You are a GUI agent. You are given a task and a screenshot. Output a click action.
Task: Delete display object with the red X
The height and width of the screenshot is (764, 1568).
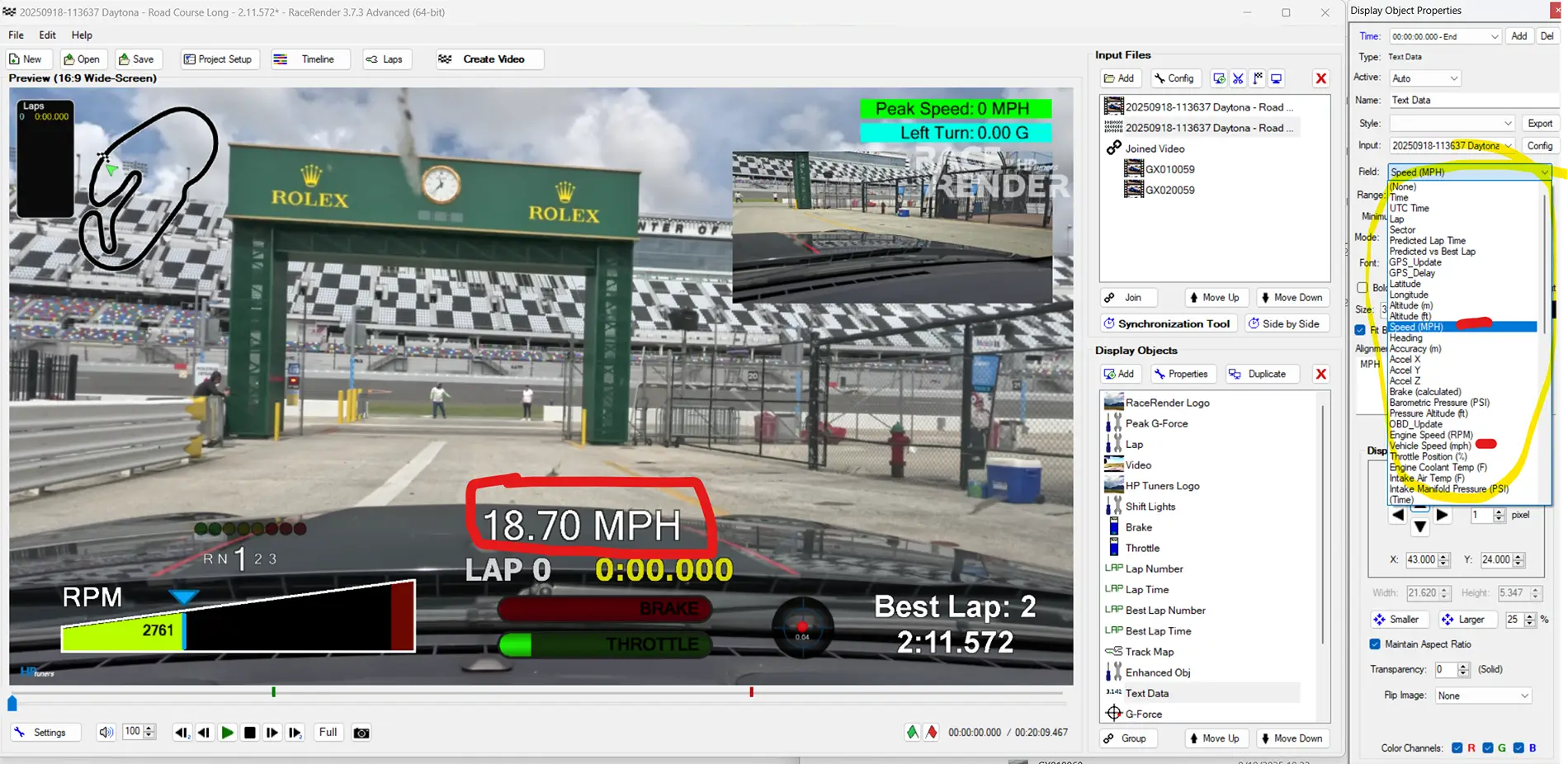1321,374
